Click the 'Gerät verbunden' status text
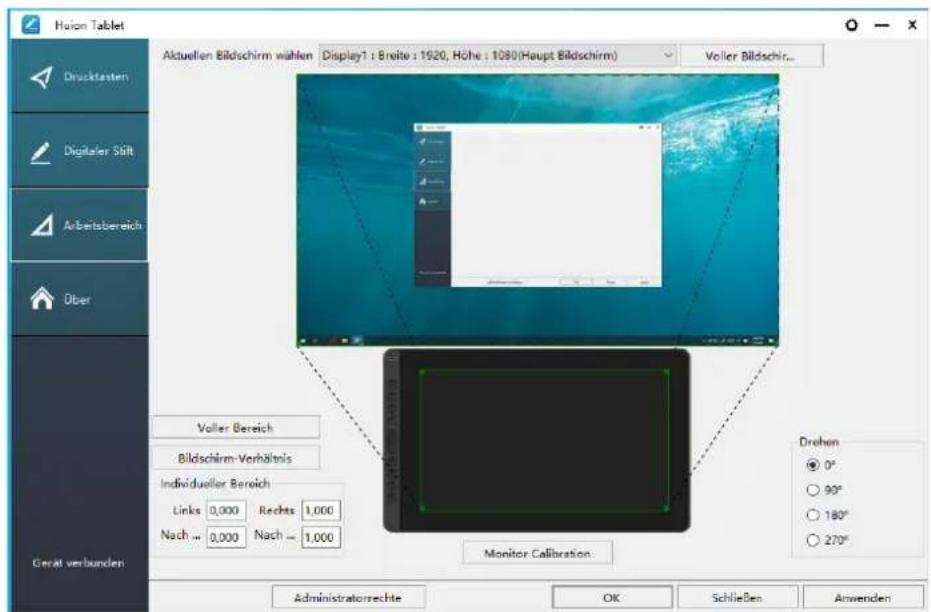Screen dimensions: 931x612 pos(78,563)
